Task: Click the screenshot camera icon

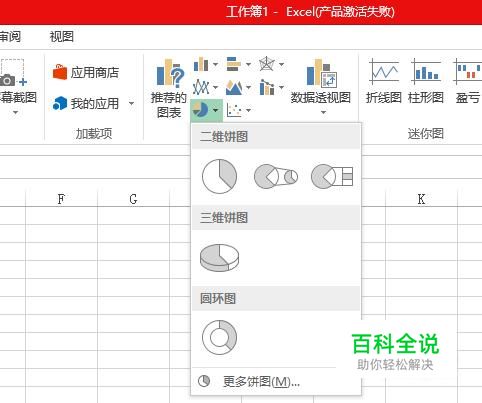Action: coord(13,73)
